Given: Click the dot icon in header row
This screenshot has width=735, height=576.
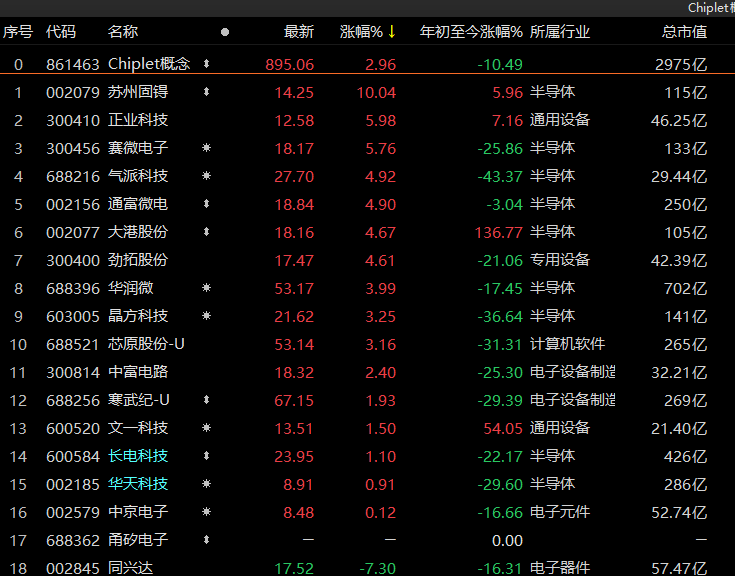Looking at the screenshot, I should pos(225,32).
